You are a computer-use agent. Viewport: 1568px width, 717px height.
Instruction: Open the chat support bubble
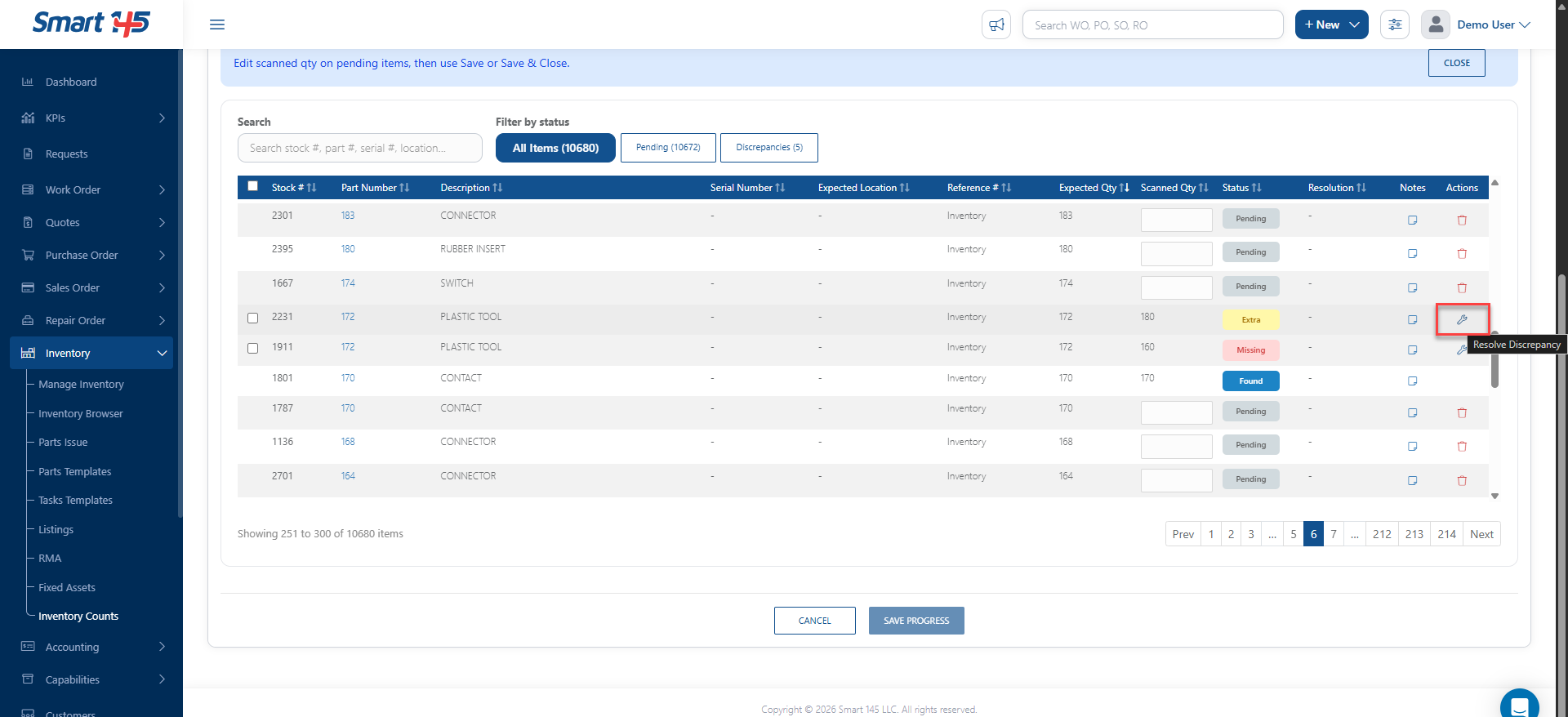coord(1519,704)
